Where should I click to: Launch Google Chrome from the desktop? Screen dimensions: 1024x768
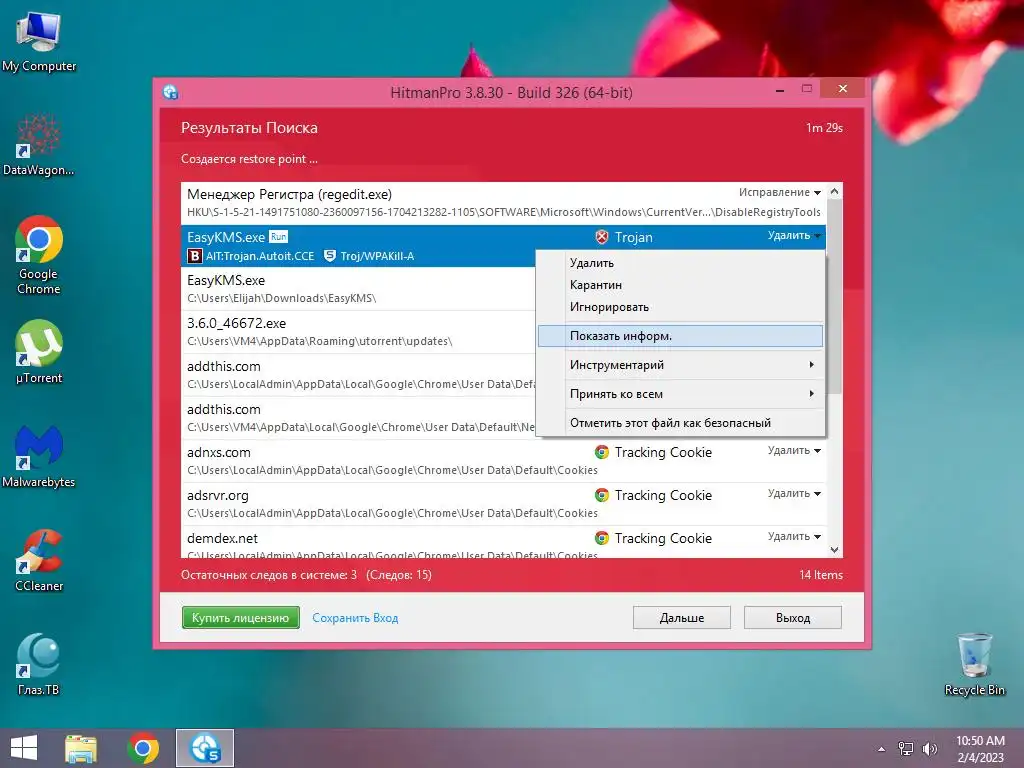click(39, 255)
